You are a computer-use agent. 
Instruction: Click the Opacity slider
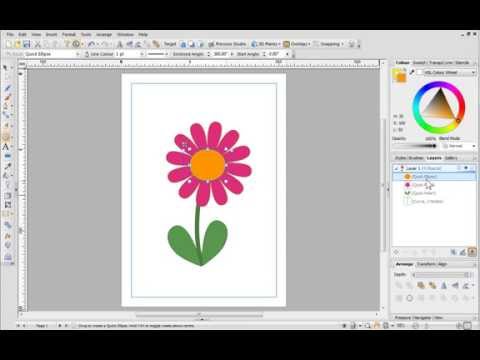click(415, 146)
